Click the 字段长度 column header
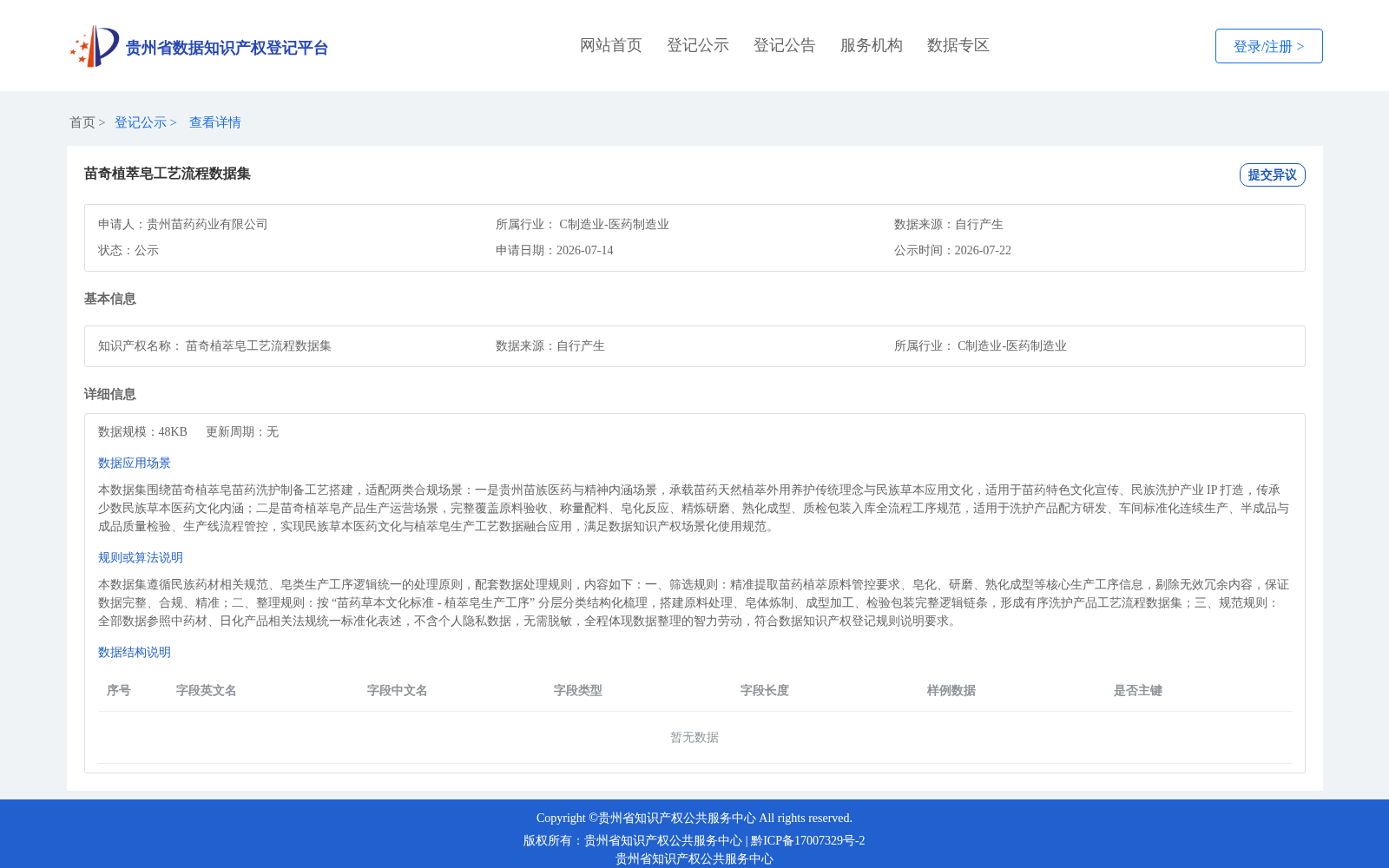Screen dimensions: 1389x868 (765, 690)
